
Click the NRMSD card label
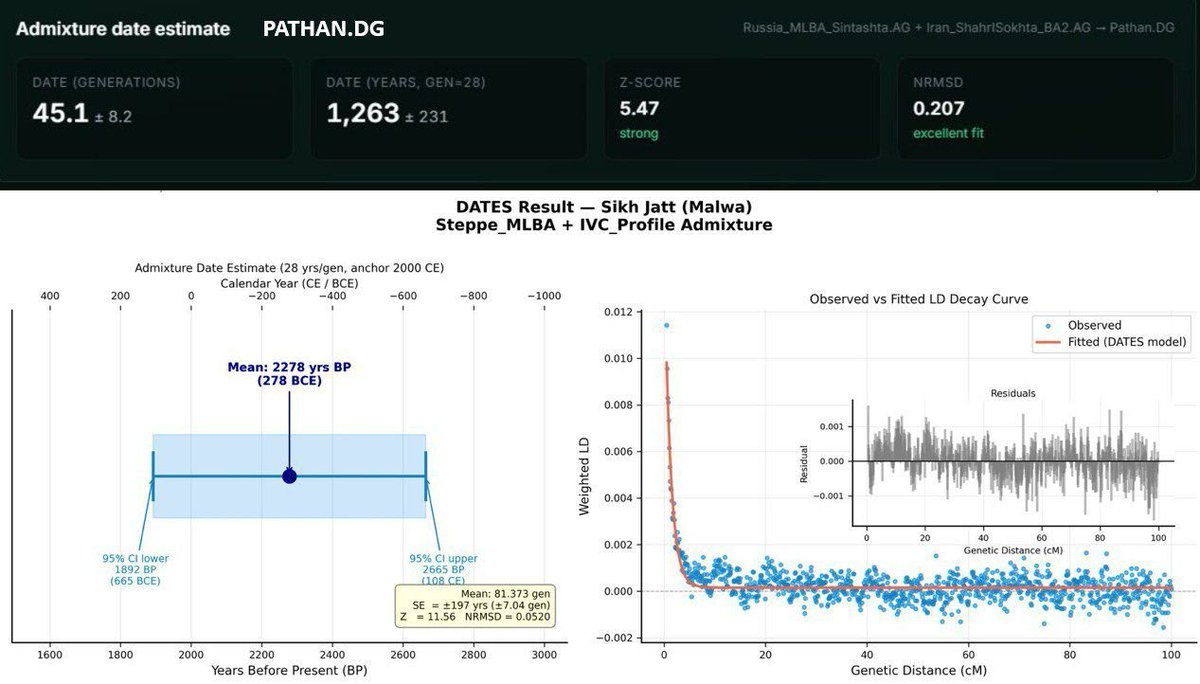[x=940, y=82]
